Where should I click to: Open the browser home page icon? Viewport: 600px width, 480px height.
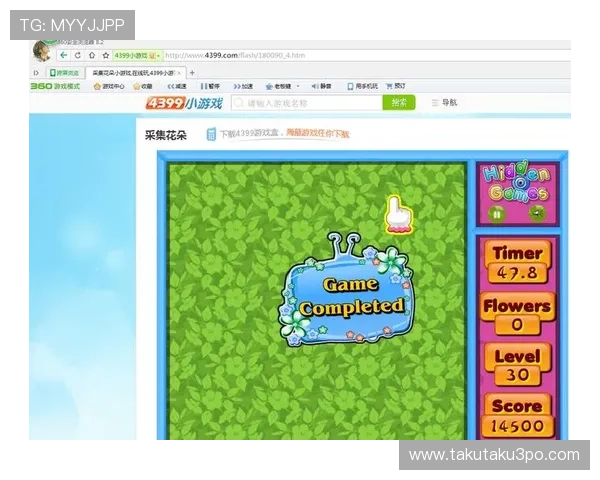pos(92,55)
